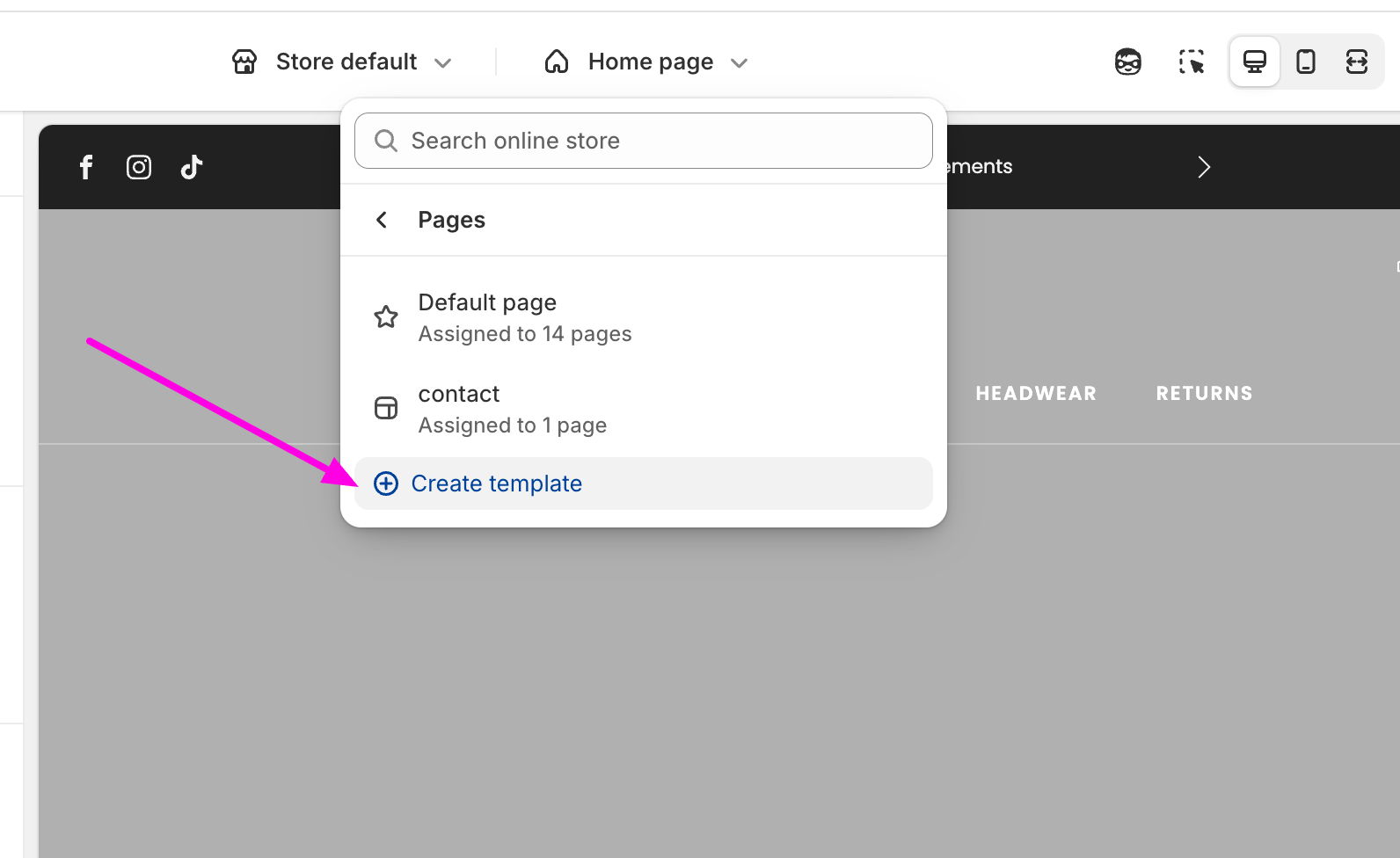Advance the announcement bar with right arrow
The image size is (1400, 858).
[1204, 167]
